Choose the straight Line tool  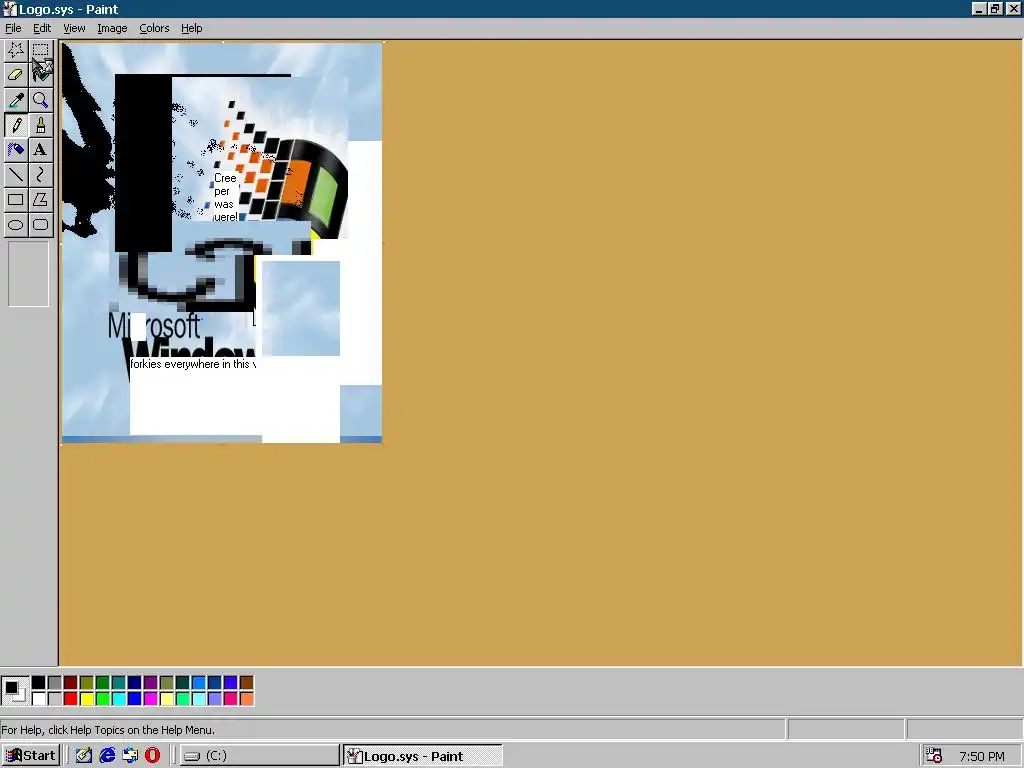pyautogui.click(x=16, y=174)
